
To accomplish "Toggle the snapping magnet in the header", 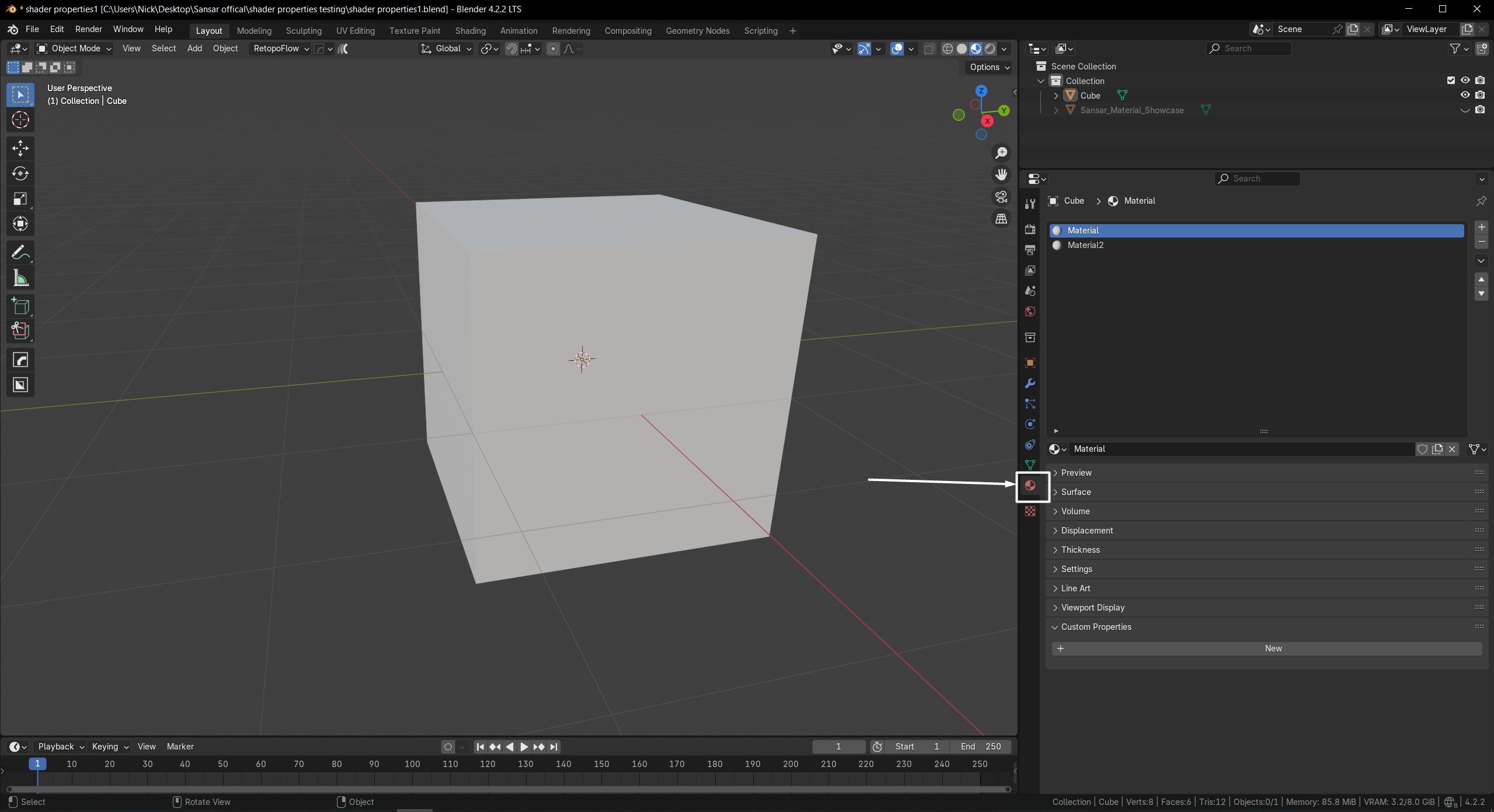I will [511, 49].
